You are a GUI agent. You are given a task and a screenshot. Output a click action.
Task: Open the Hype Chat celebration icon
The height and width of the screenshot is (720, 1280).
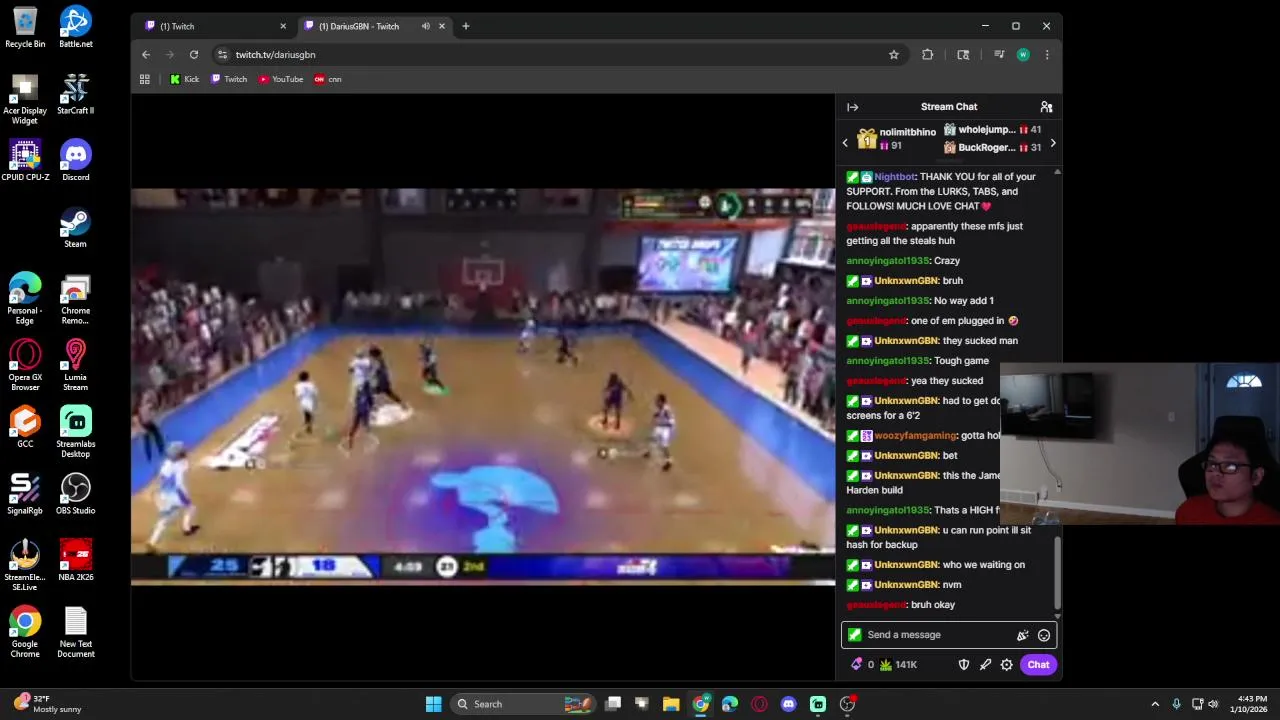point(1022,635)
